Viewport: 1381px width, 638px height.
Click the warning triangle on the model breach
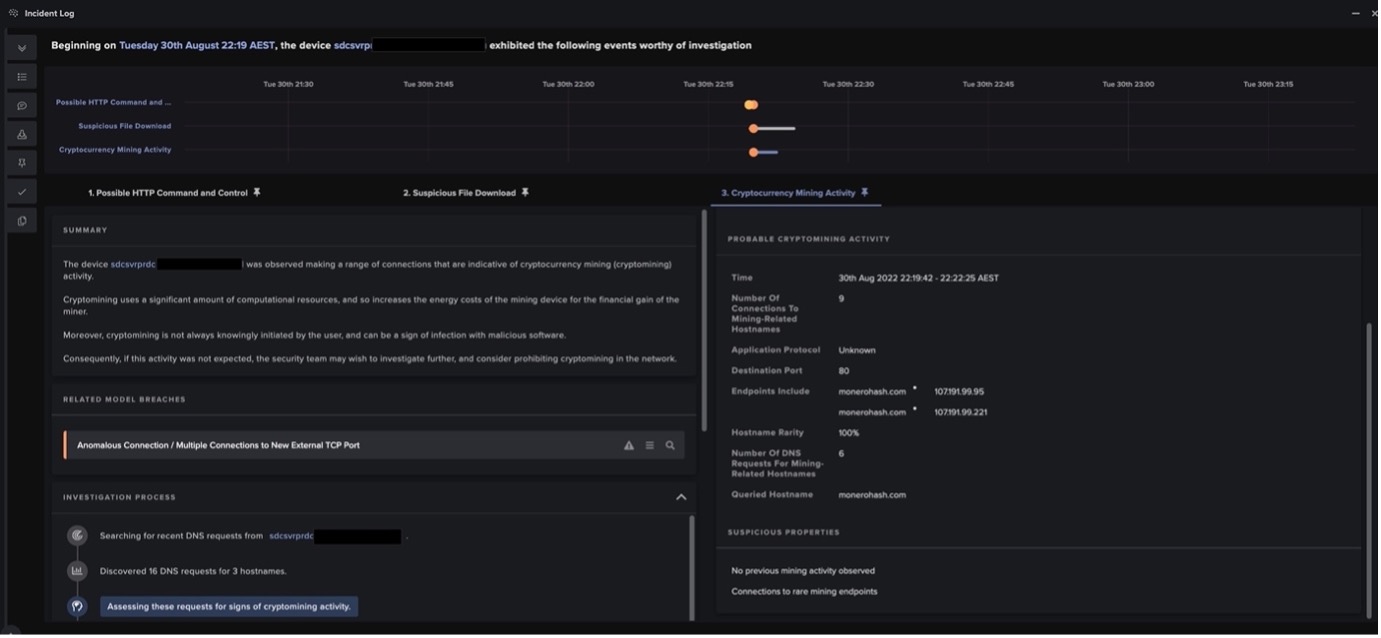click(629, 445)
